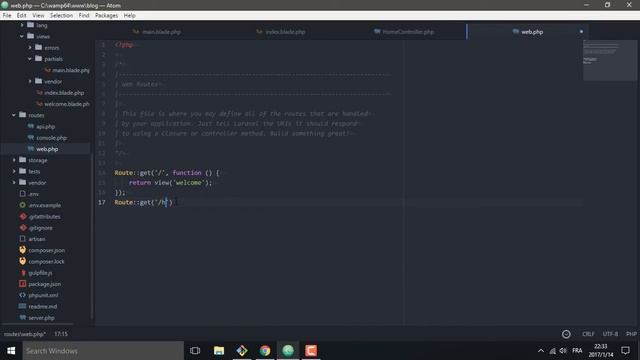Click the errors folder icon
The image size is (640, 360).
(38, 47)
